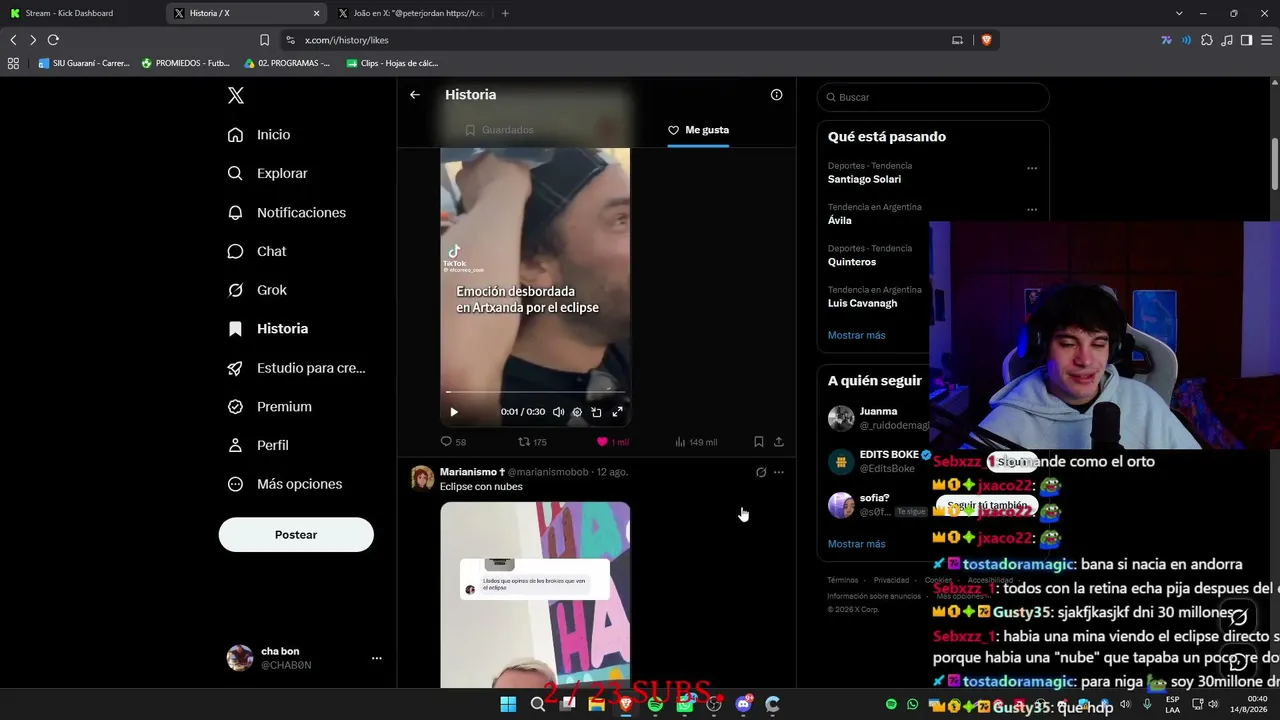Open the info icon beside Historia header
1280x720 pixels.
[x=776, y=95]
